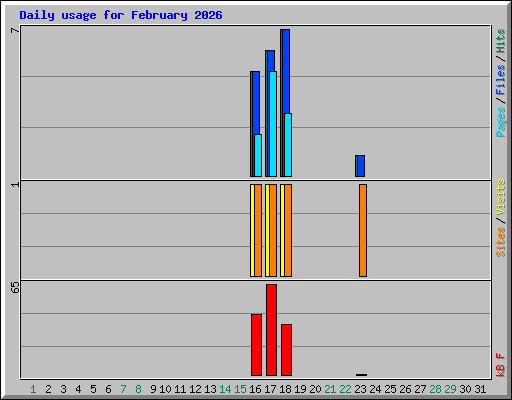The height and width of the screenshot is (400, 512).
Task: Select the dark blue files bar for day 18
Action: click(286, 71)
